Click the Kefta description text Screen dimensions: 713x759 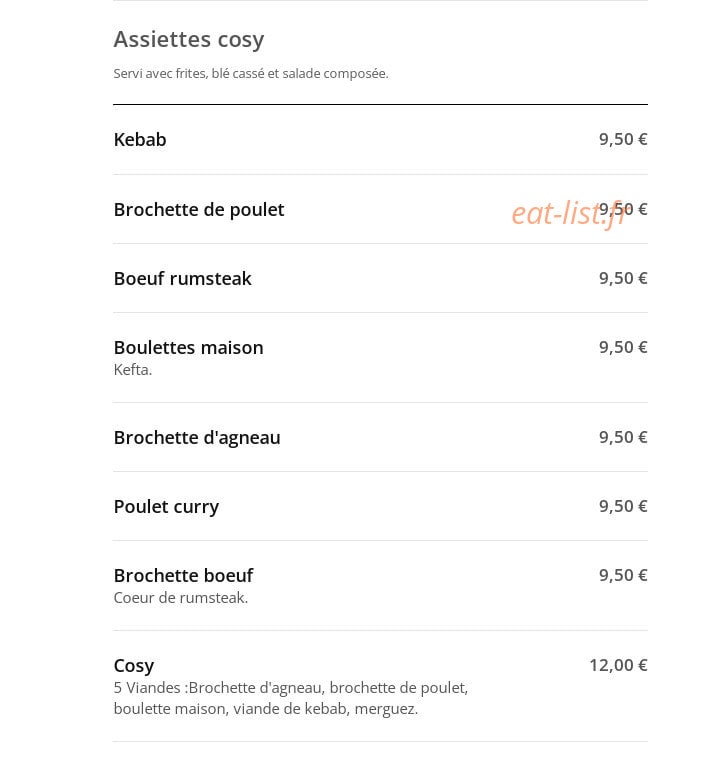click(x=133, y=370)
